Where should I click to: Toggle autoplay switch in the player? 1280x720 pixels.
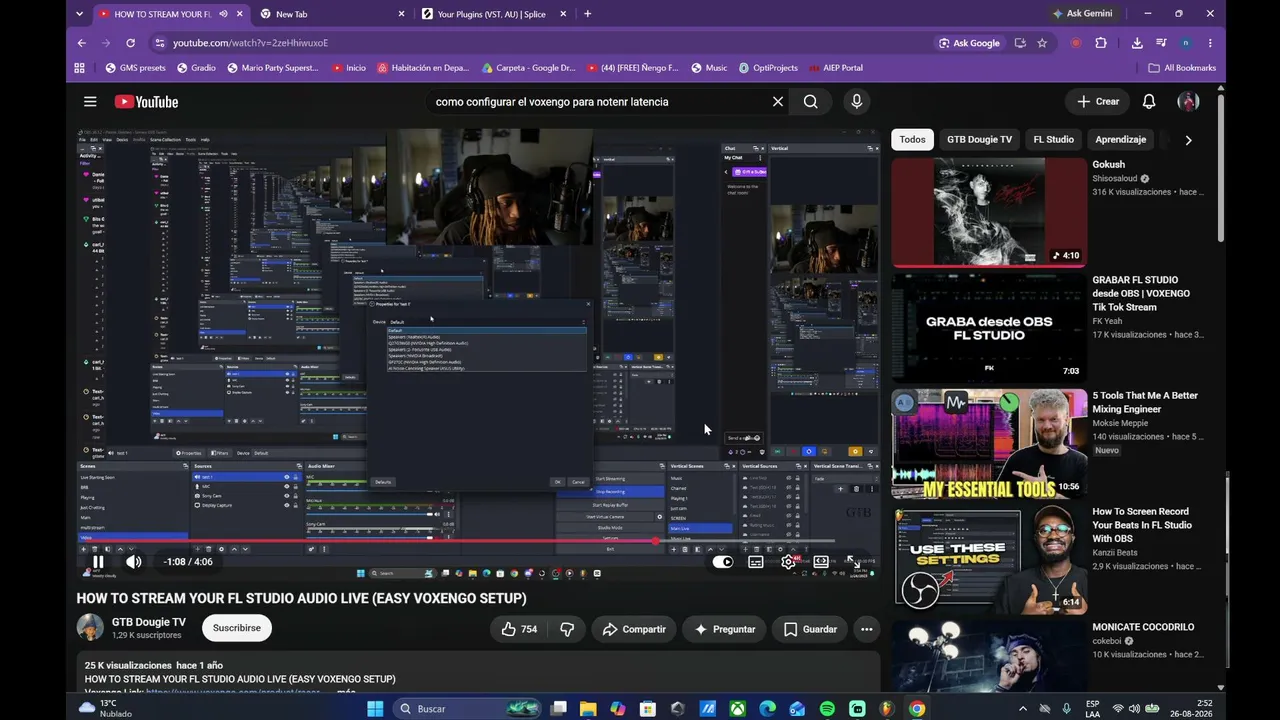(723, 562)
